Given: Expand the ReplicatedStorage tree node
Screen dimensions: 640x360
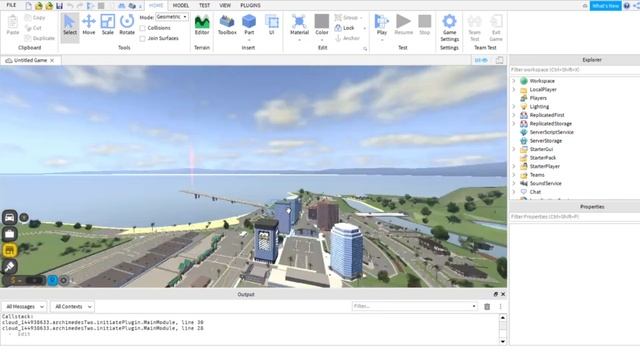Looking at the screenshot, I should tap(514, 124).
